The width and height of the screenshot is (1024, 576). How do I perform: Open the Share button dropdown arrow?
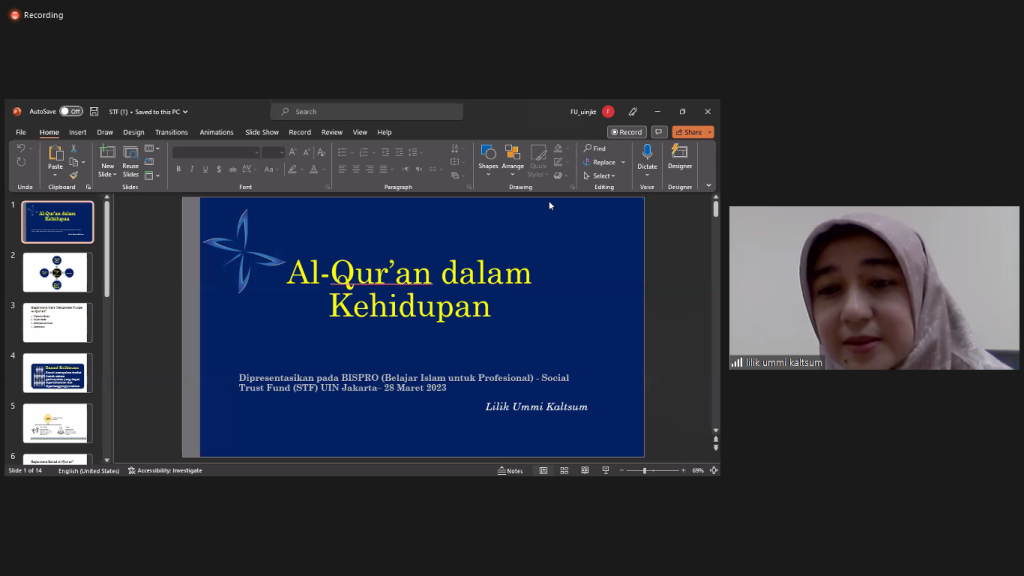[x=709, y=132]
